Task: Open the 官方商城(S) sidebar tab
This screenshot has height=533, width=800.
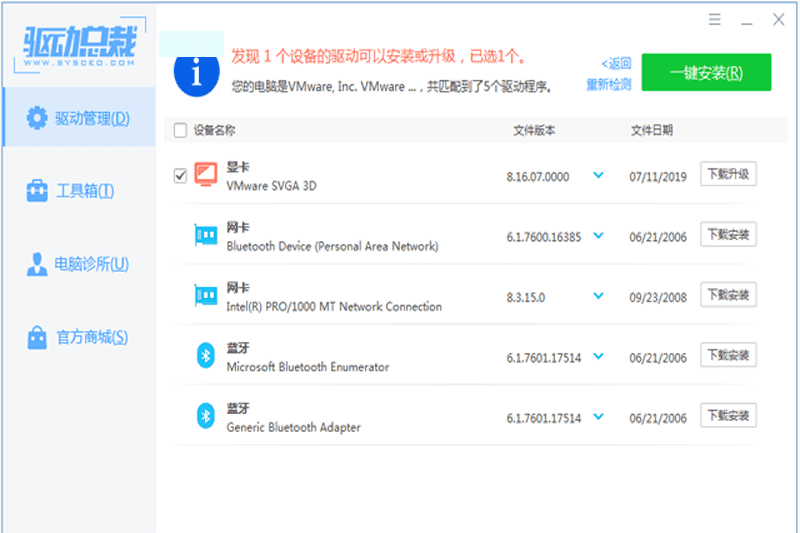Action: 78,337
